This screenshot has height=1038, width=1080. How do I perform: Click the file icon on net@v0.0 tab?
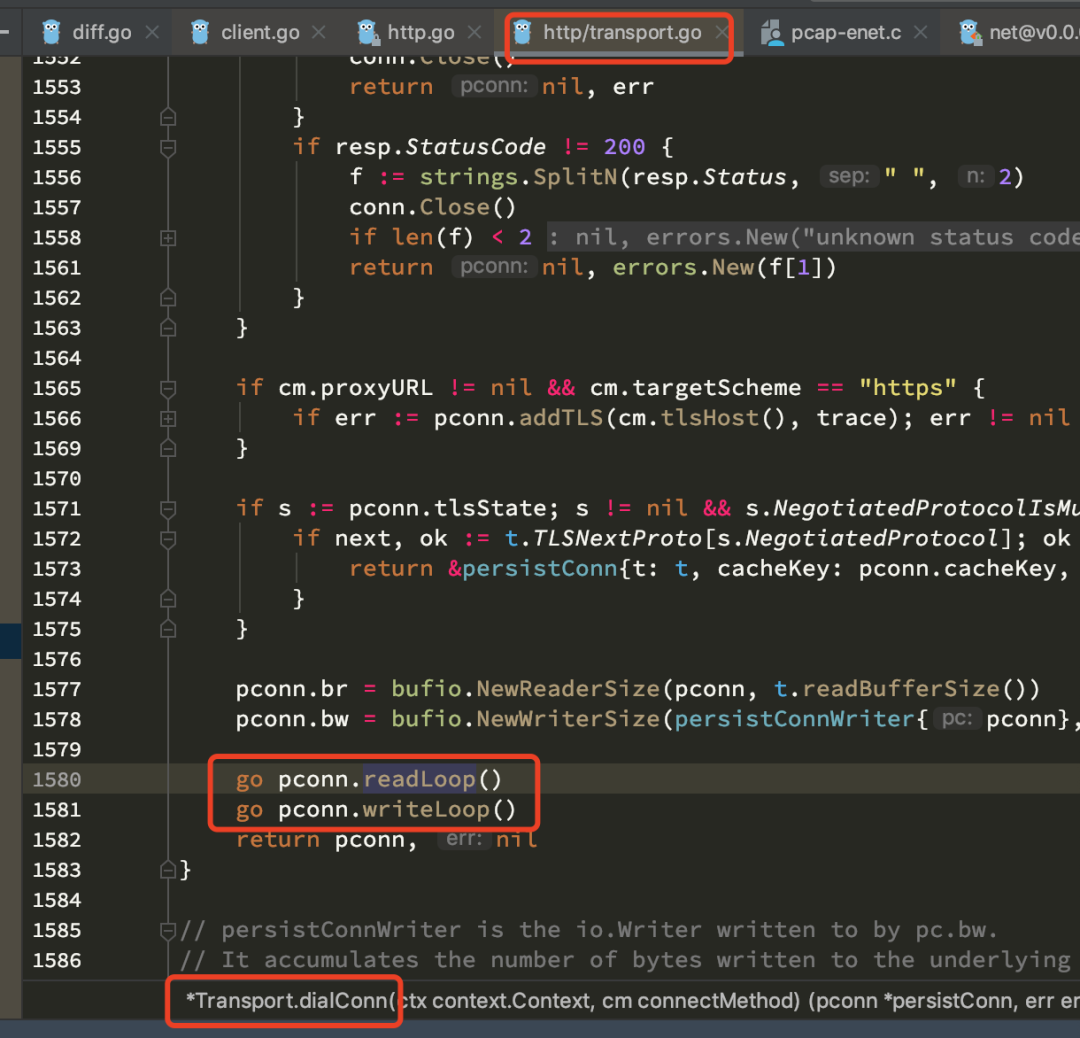[x=970, y=32]
